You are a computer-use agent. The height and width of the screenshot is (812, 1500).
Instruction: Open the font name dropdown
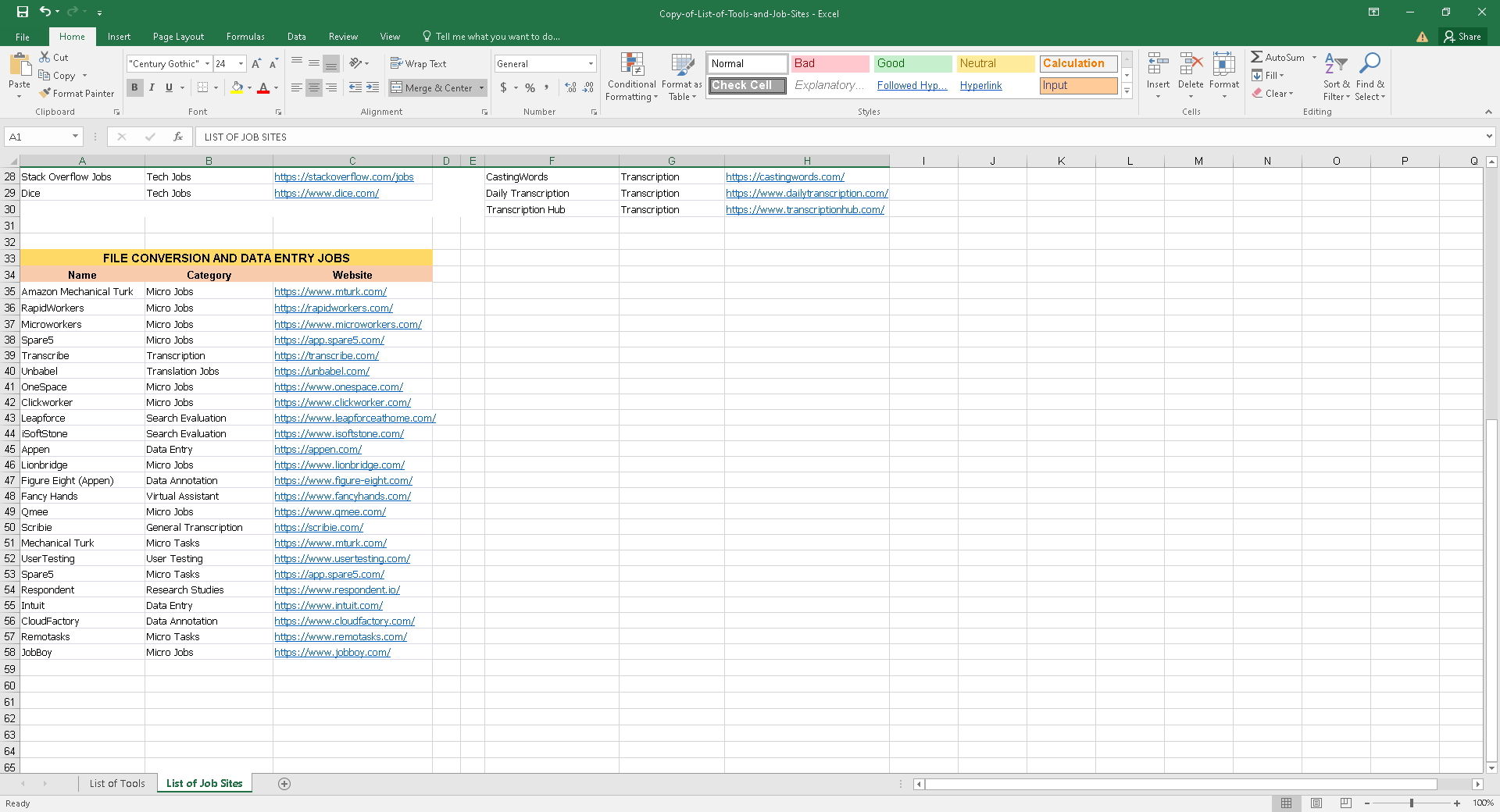point(207,64)
